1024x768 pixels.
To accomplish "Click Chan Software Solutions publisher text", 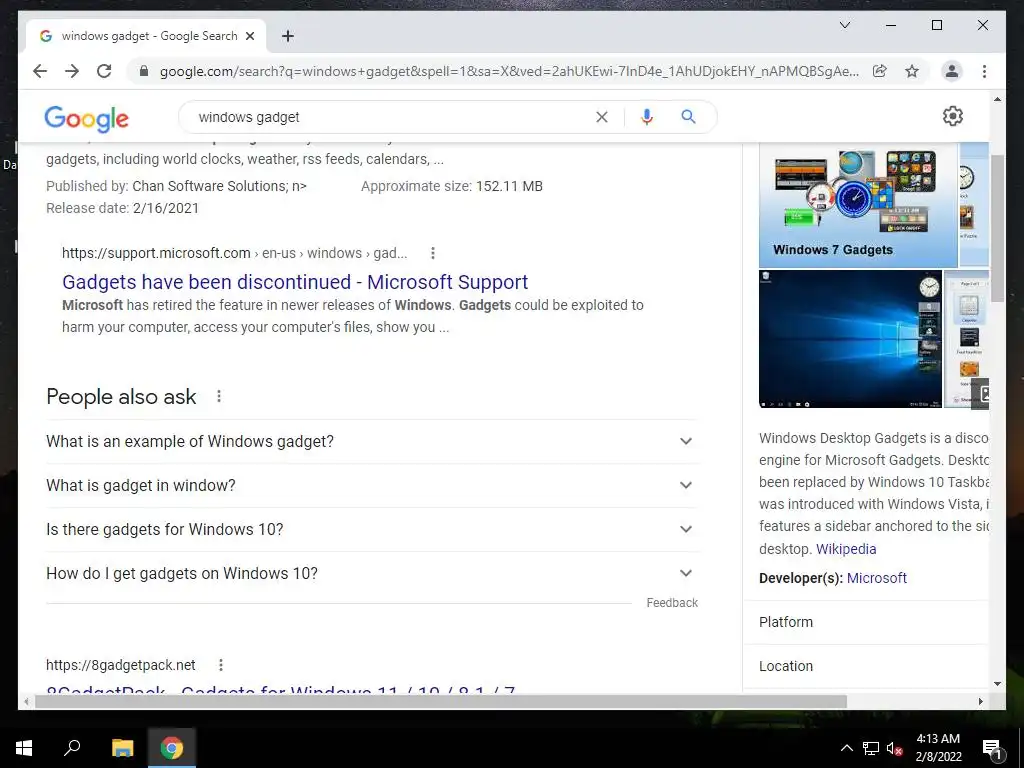I will [x=219, y=186].
